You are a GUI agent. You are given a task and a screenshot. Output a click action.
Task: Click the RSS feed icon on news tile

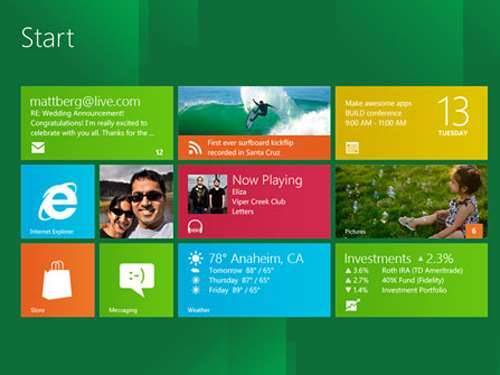[x=195, y=148]
